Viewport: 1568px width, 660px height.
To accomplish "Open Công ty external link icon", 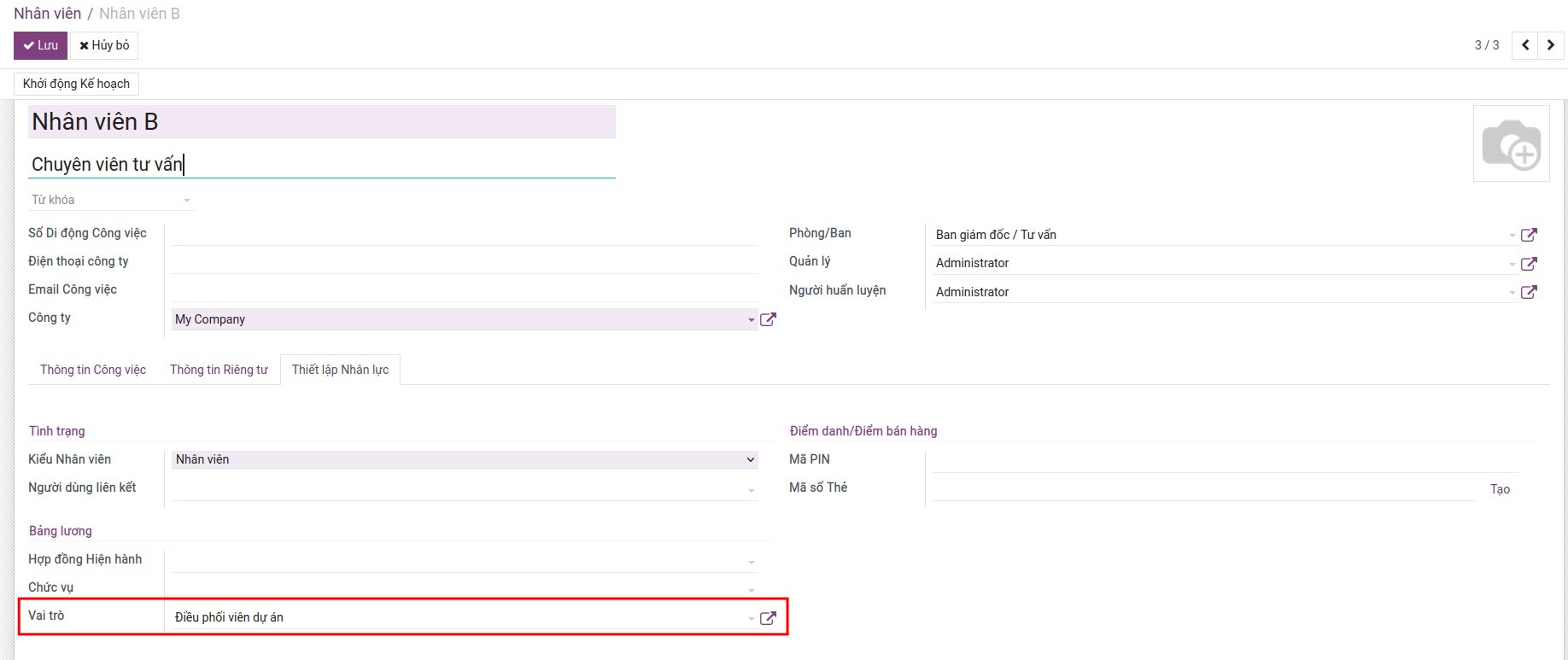I will [768, 319].
